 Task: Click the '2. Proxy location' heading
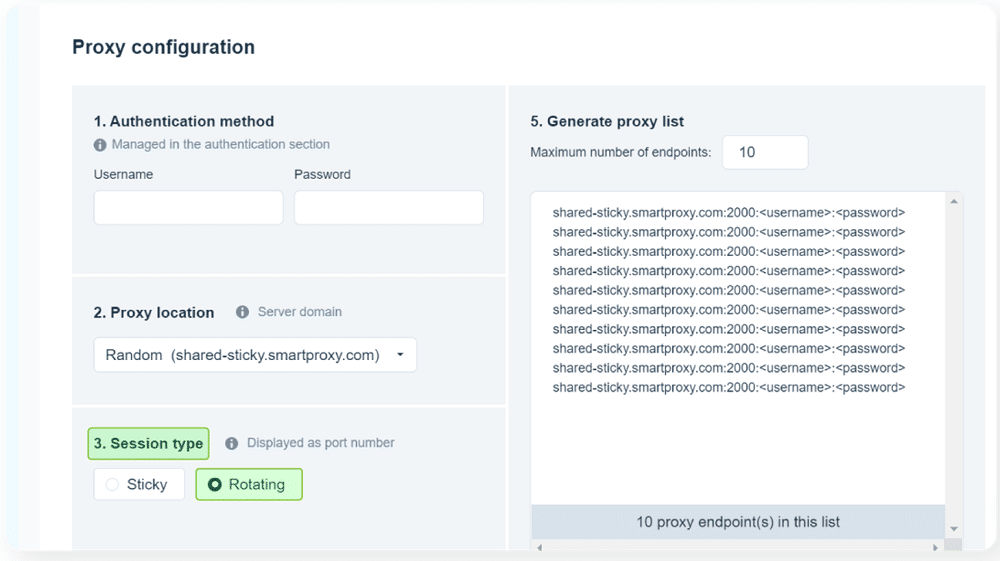pyautogui.click(x=154, y=312)
